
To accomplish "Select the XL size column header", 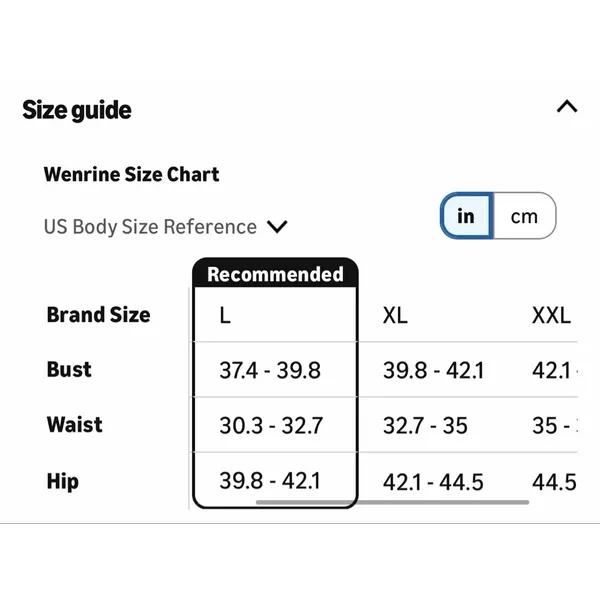I will coord(395,316).
